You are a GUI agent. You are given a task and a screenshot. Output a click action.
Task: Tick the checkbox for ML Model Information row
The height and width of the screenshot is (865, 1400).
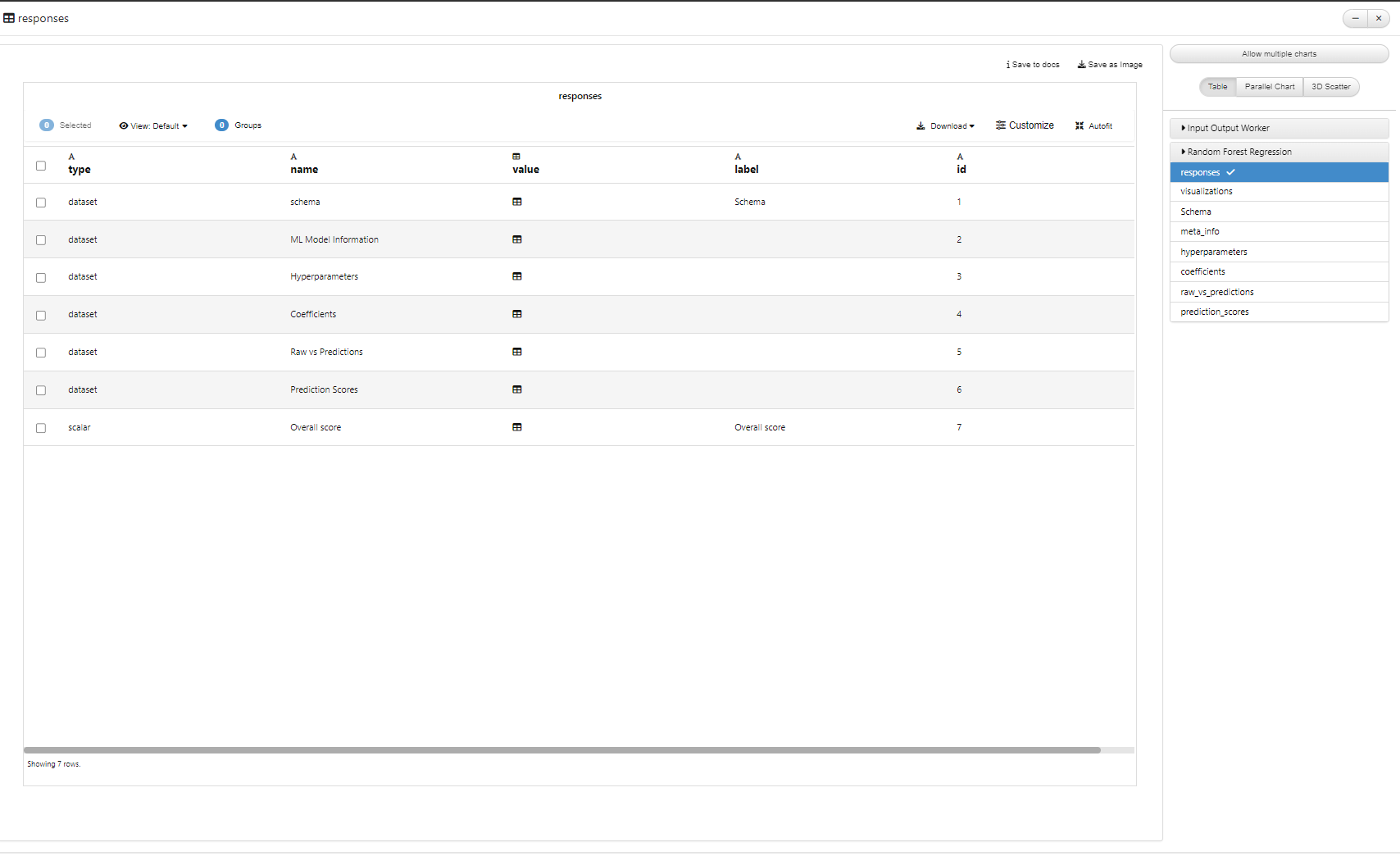click(41, 240)
